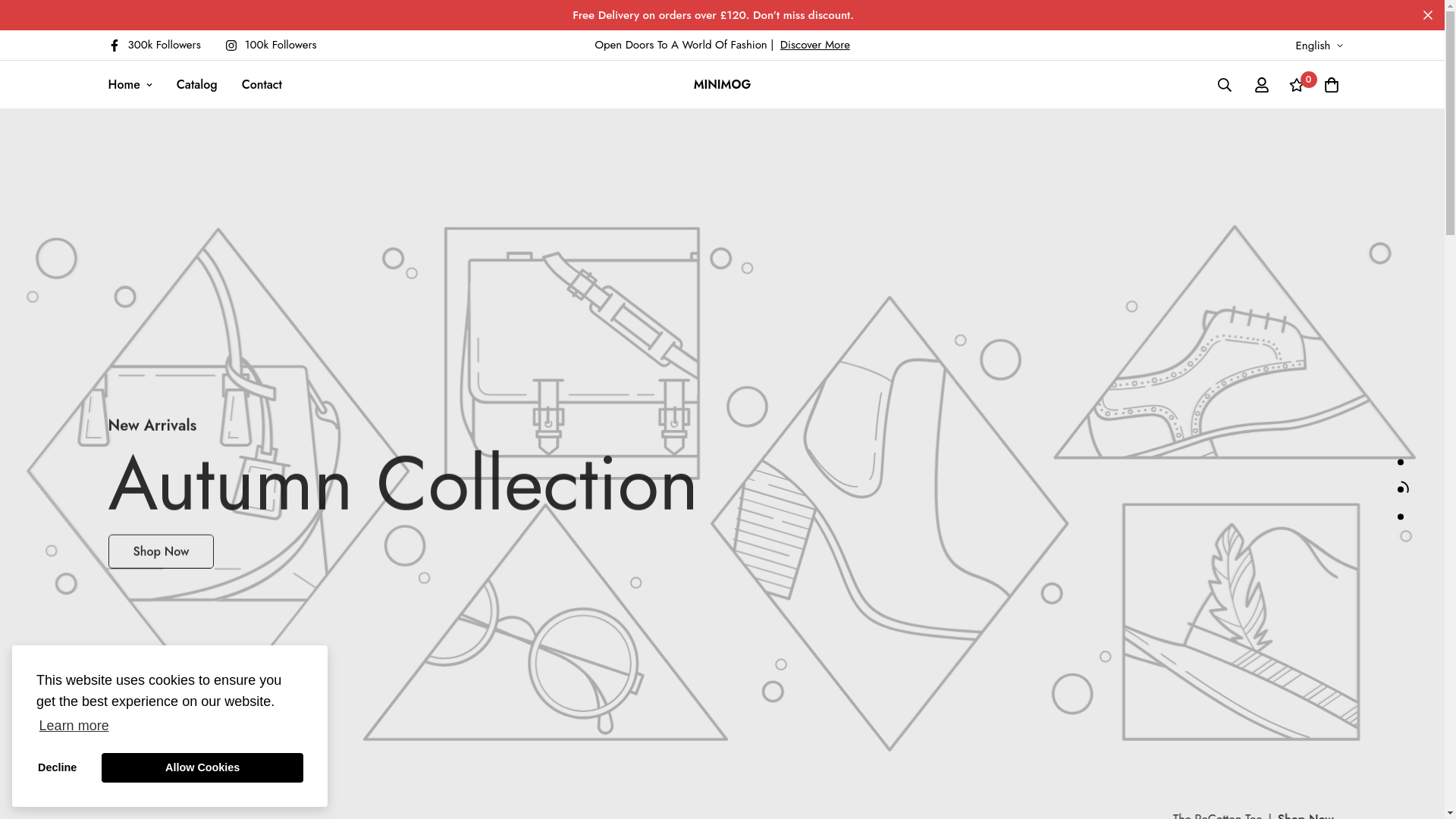Expand the Home menu dropdown

click(130, 85)
